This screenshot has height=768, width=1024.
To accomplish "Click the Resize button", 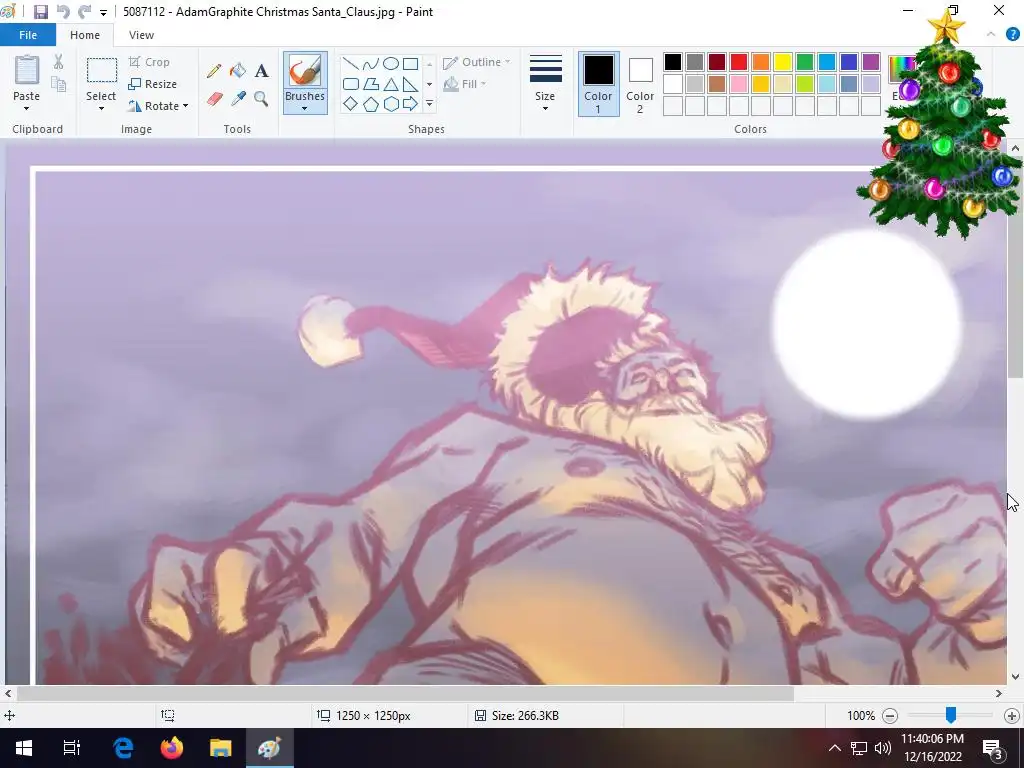I will click(x=153, y=84).
